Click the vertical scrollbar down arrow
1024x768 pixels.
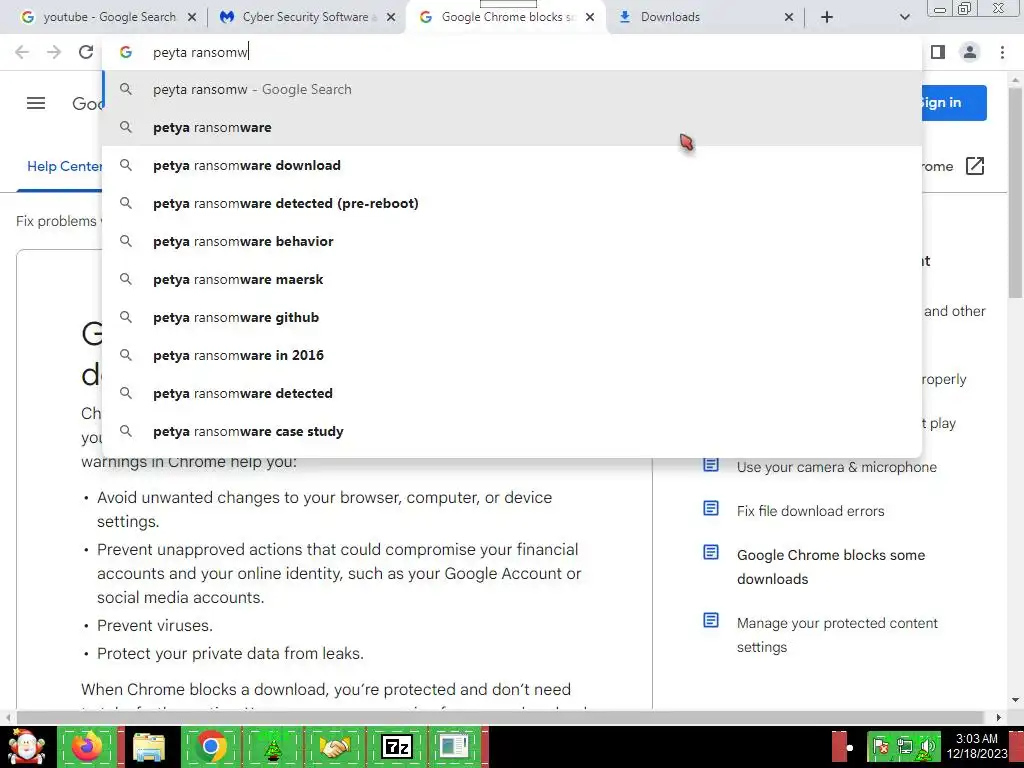click(x=1016, y=701)
